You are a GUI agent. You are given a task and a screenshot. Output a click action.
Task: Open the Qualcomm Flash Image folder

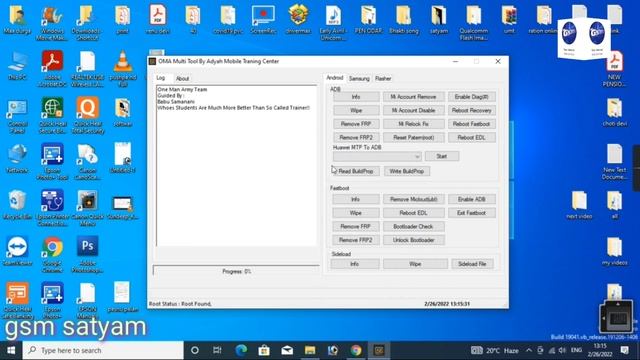[473, 22]
